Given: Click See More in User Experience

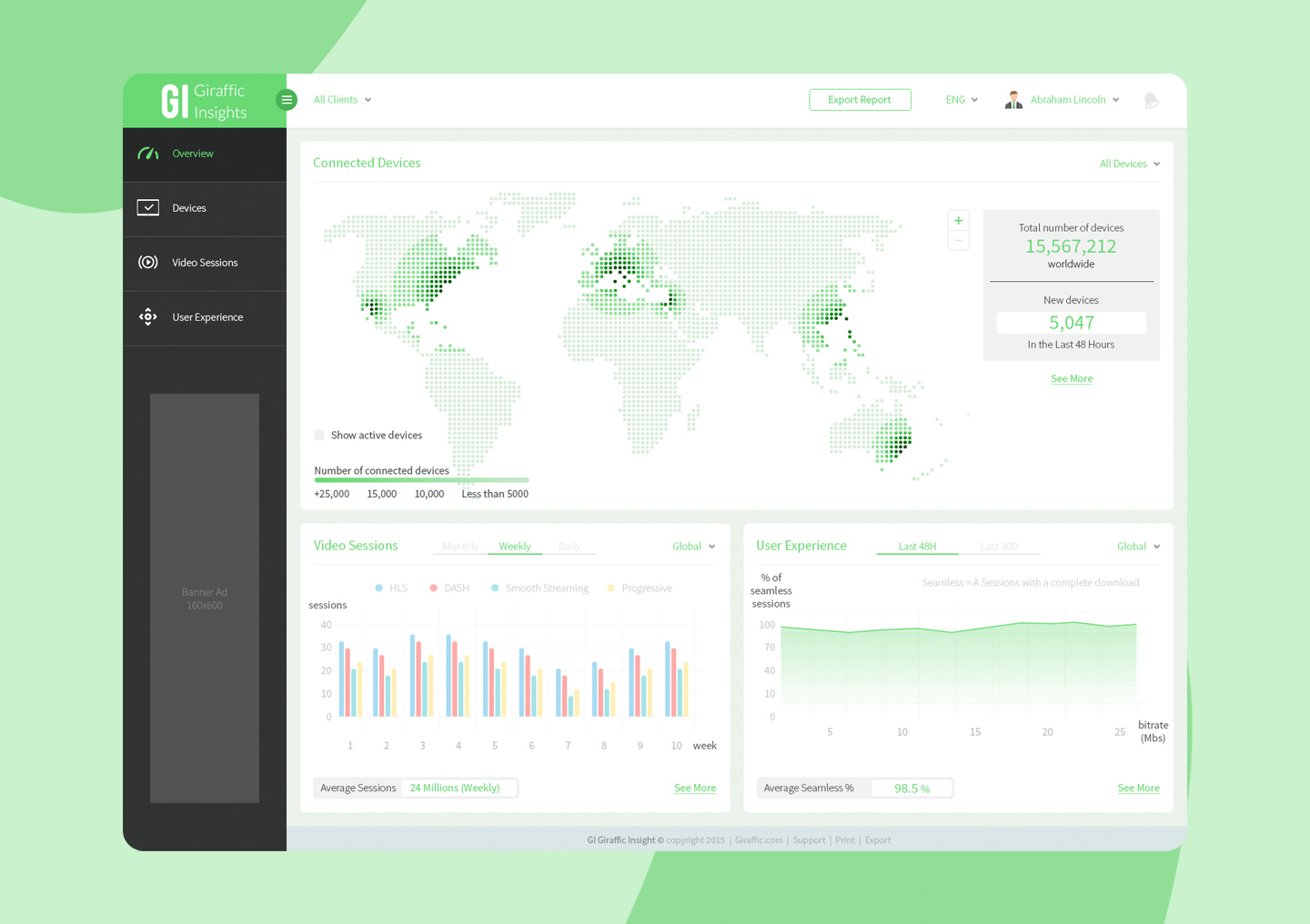Looking at the screenshot, I should (1138, 788).
